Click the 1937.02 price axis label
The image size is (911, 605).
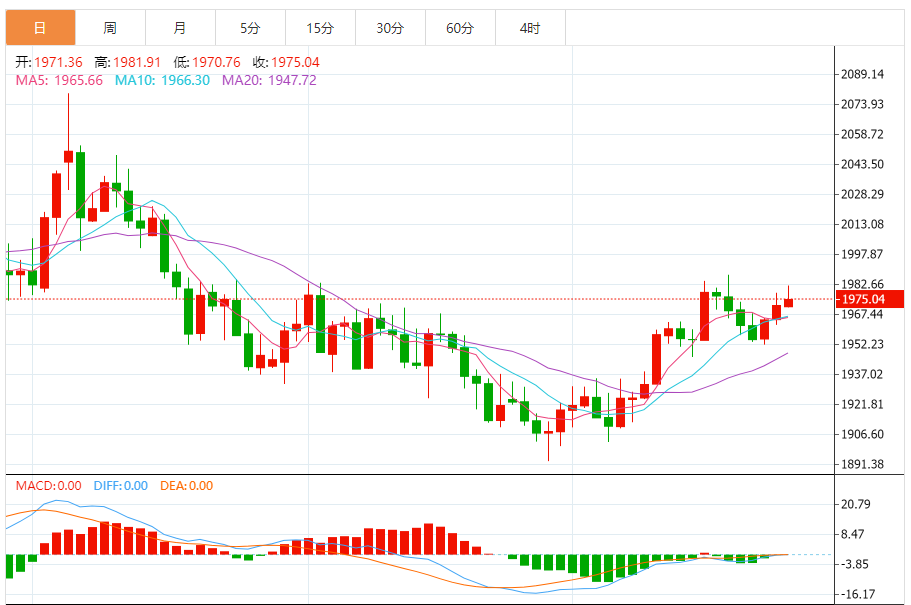coord(862,374)
